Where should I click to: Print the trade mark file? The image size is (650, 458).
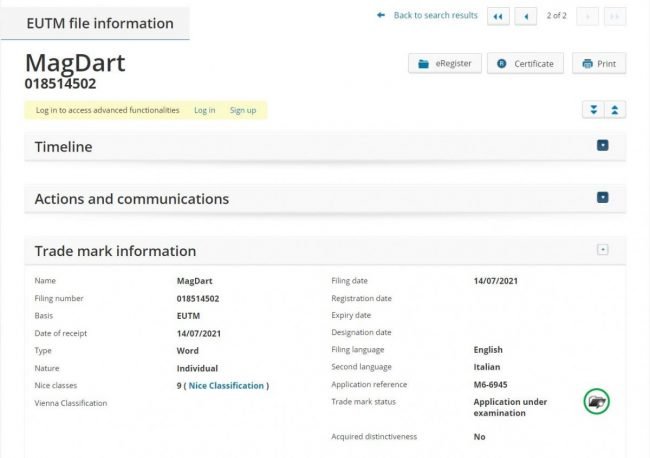coord(599,63)
